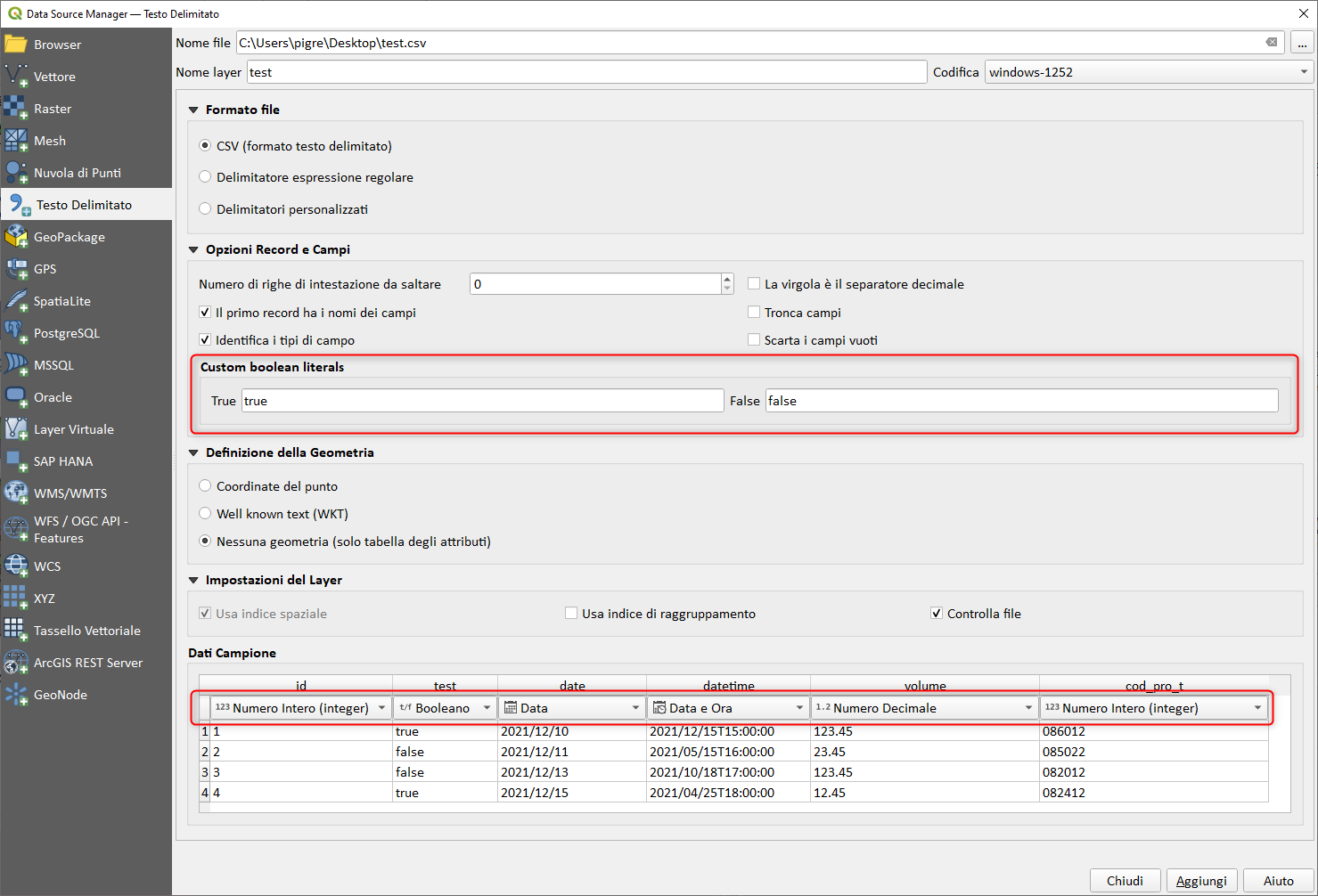Open the ArcGIS REST Server icon
Screen dimensions: 1318x896
pos(16,663)
